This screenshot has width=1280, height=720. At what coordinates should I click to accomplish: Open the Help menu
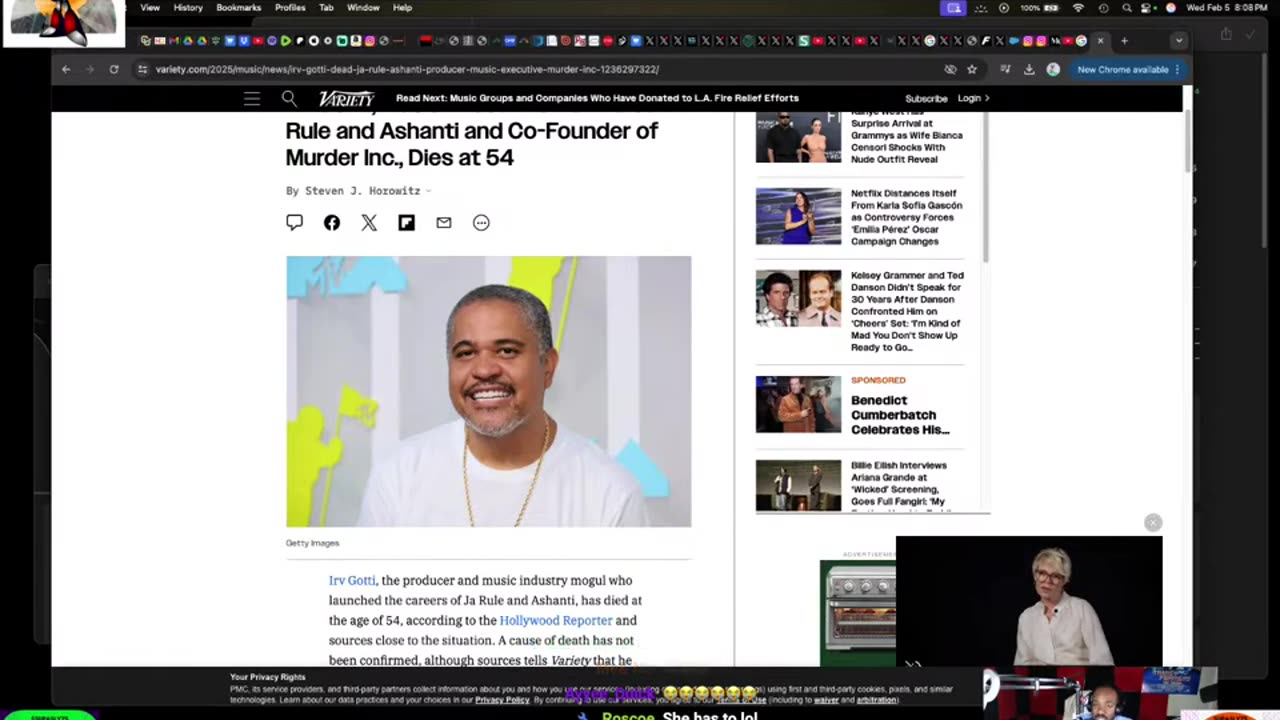click(x=402, y=8)
